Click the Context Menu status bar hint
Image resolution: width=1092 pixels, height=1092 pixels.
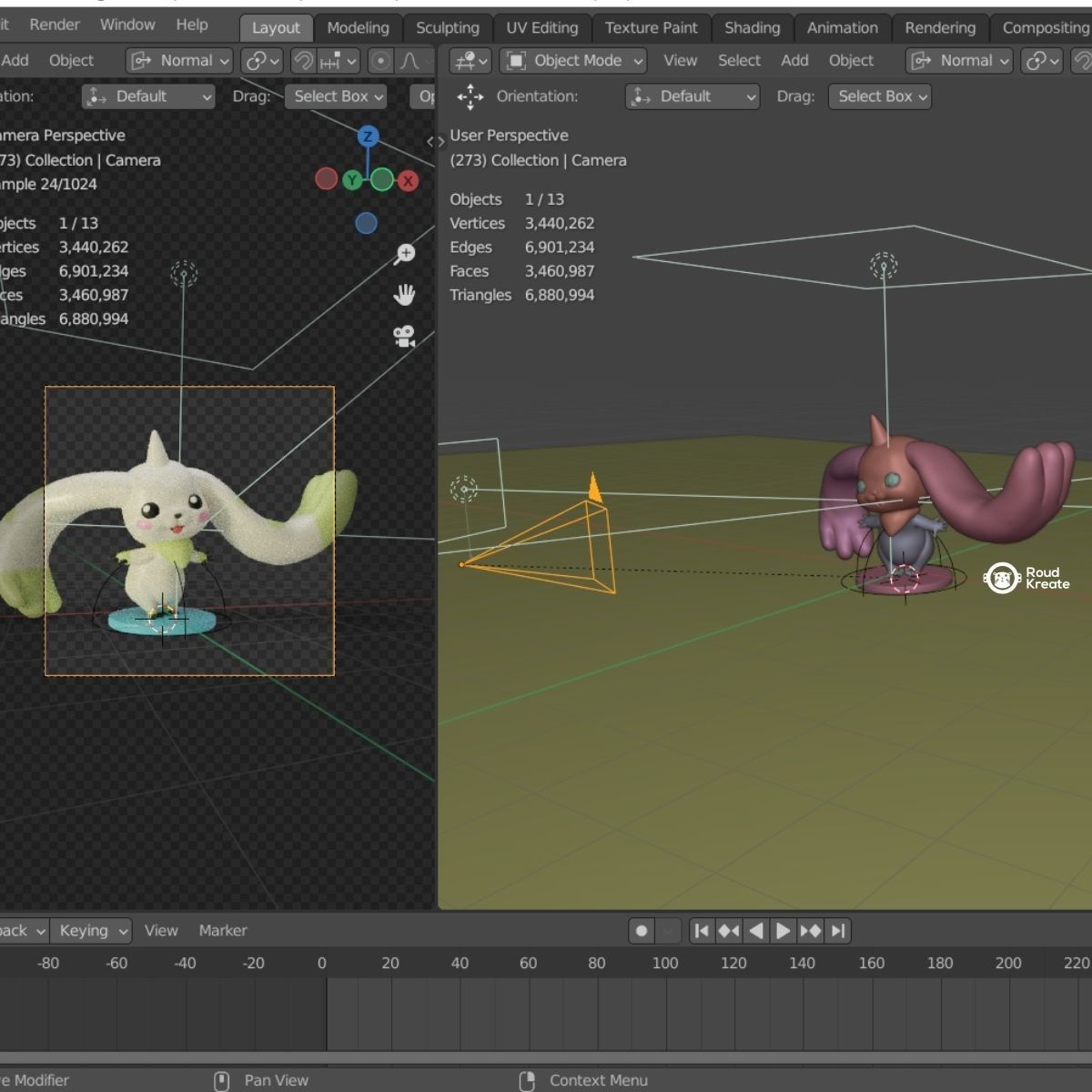tap(599, 1080)
